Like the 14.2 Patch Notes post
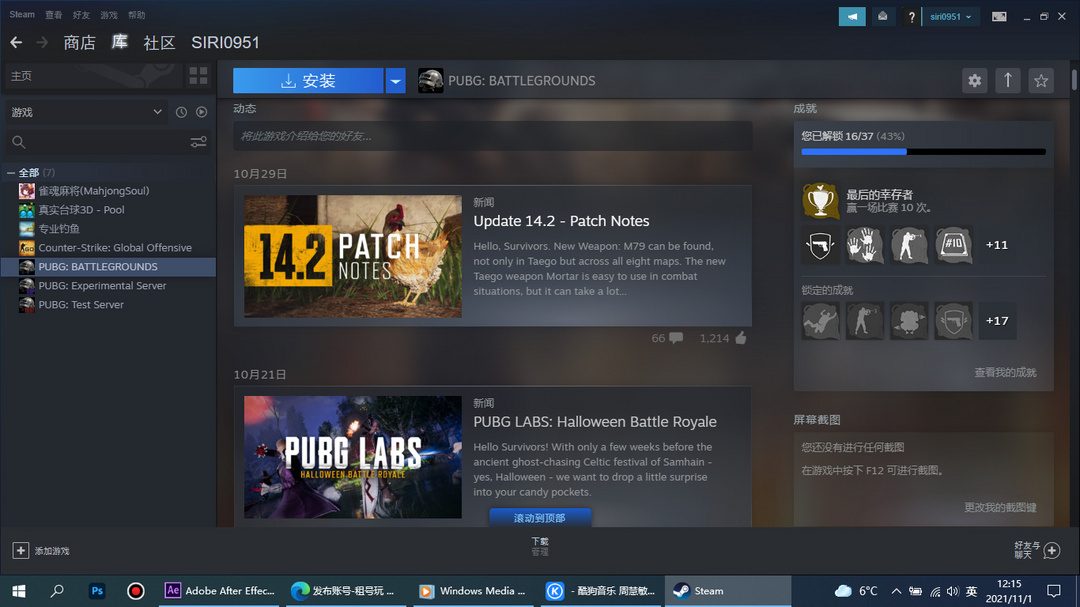 [x=740, y=338]
